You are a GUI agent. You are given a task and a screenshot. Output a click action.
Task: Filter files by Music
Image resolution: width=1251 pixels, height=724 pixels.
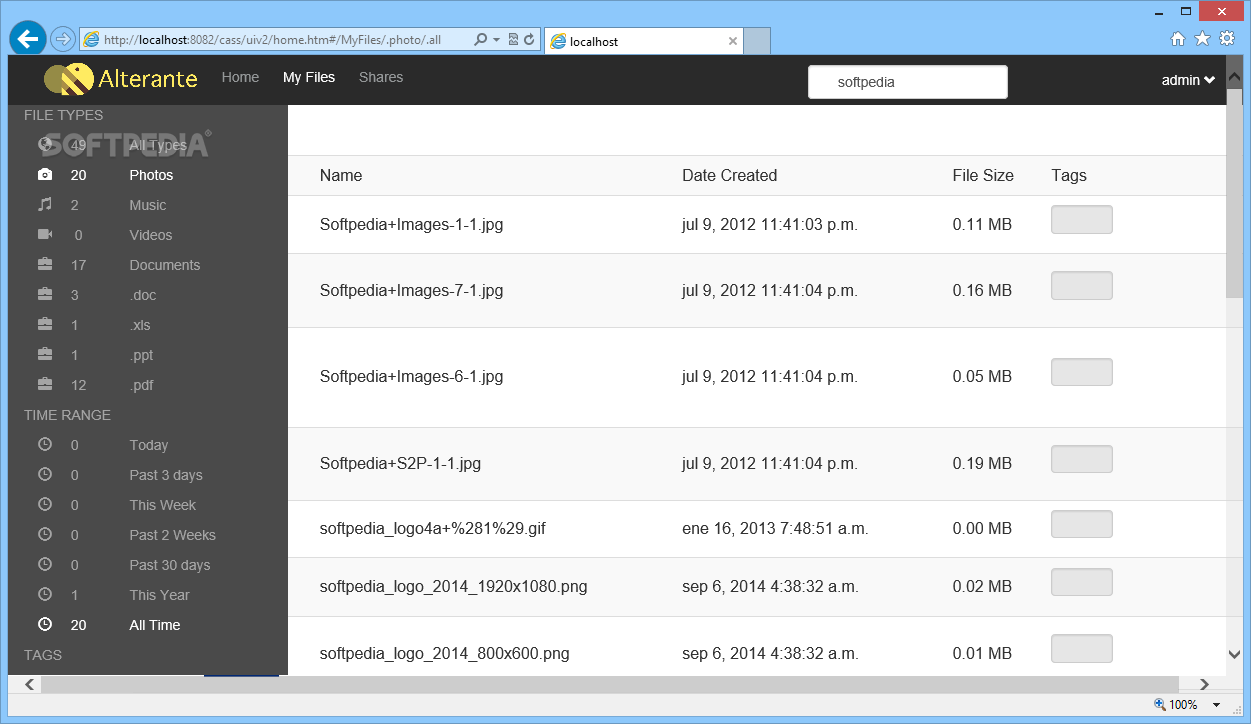tap(148, 205)
